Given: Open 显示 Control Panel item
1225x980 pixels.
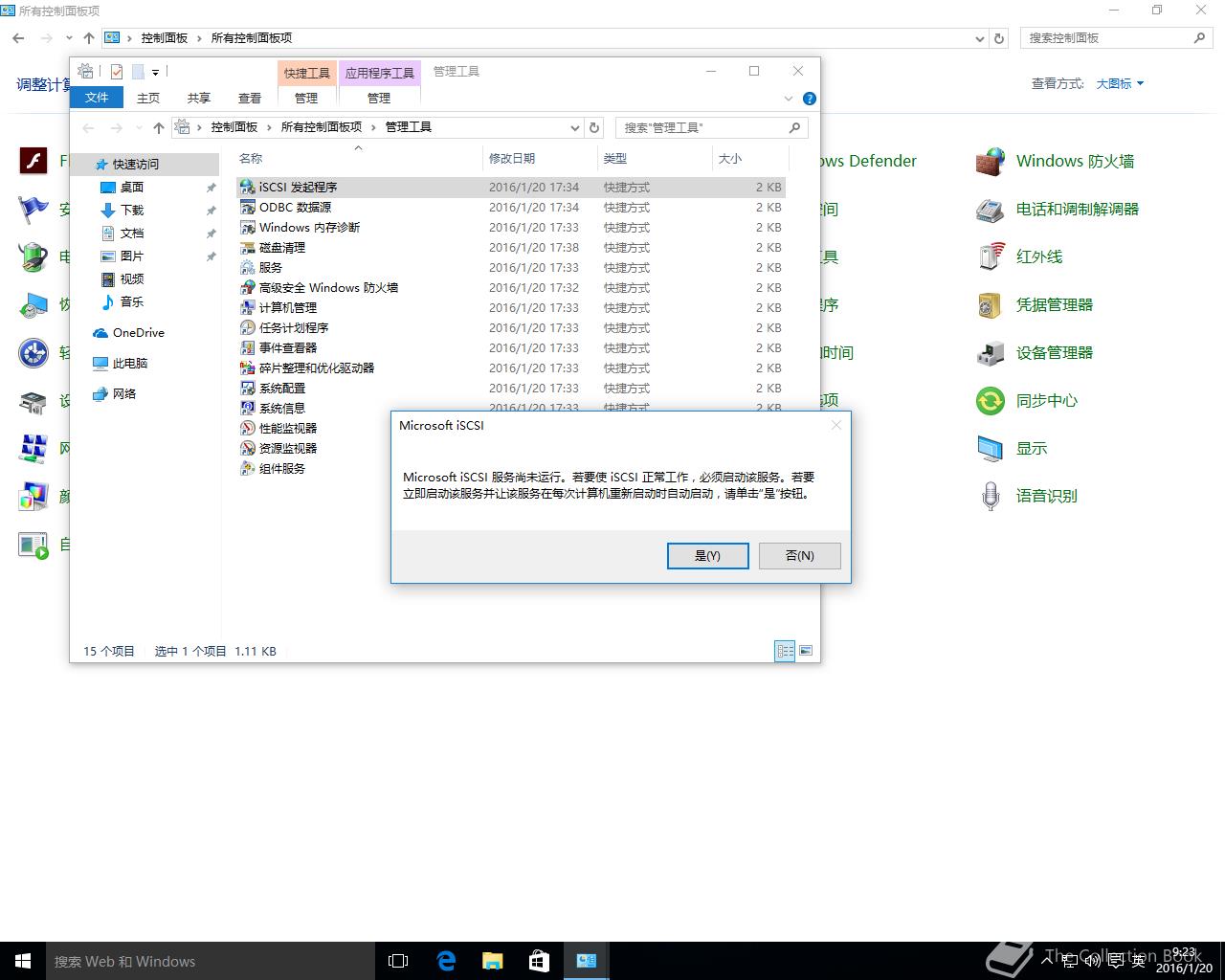Looking at the screenshot, I should [x=1012, y=448].
